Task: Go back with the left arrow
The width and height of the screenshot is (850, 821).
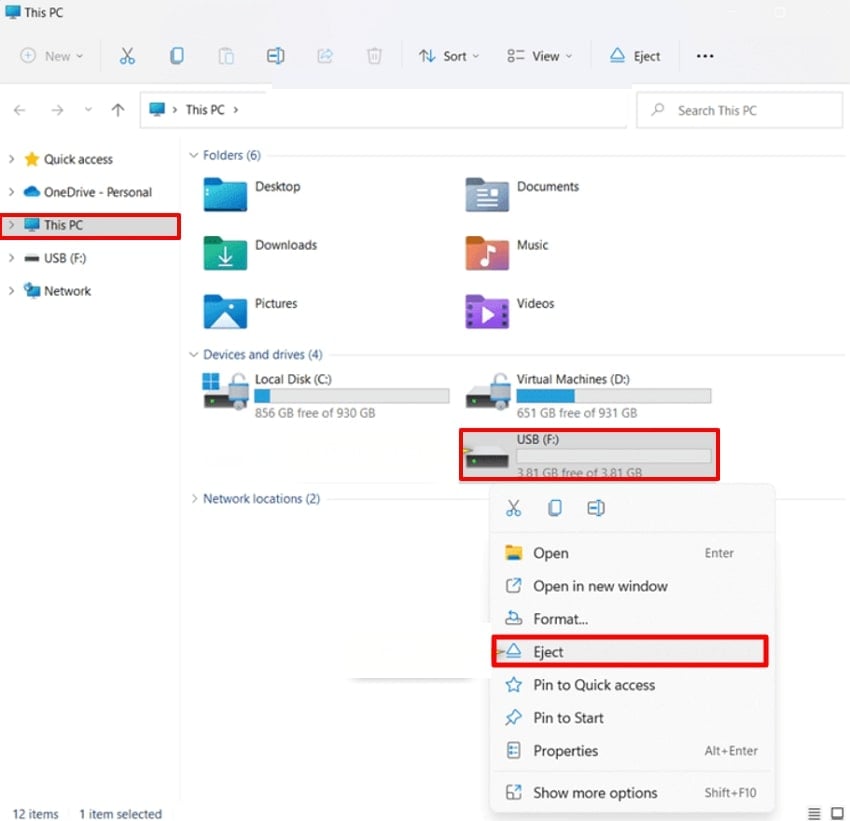Action: click(20, 110)
